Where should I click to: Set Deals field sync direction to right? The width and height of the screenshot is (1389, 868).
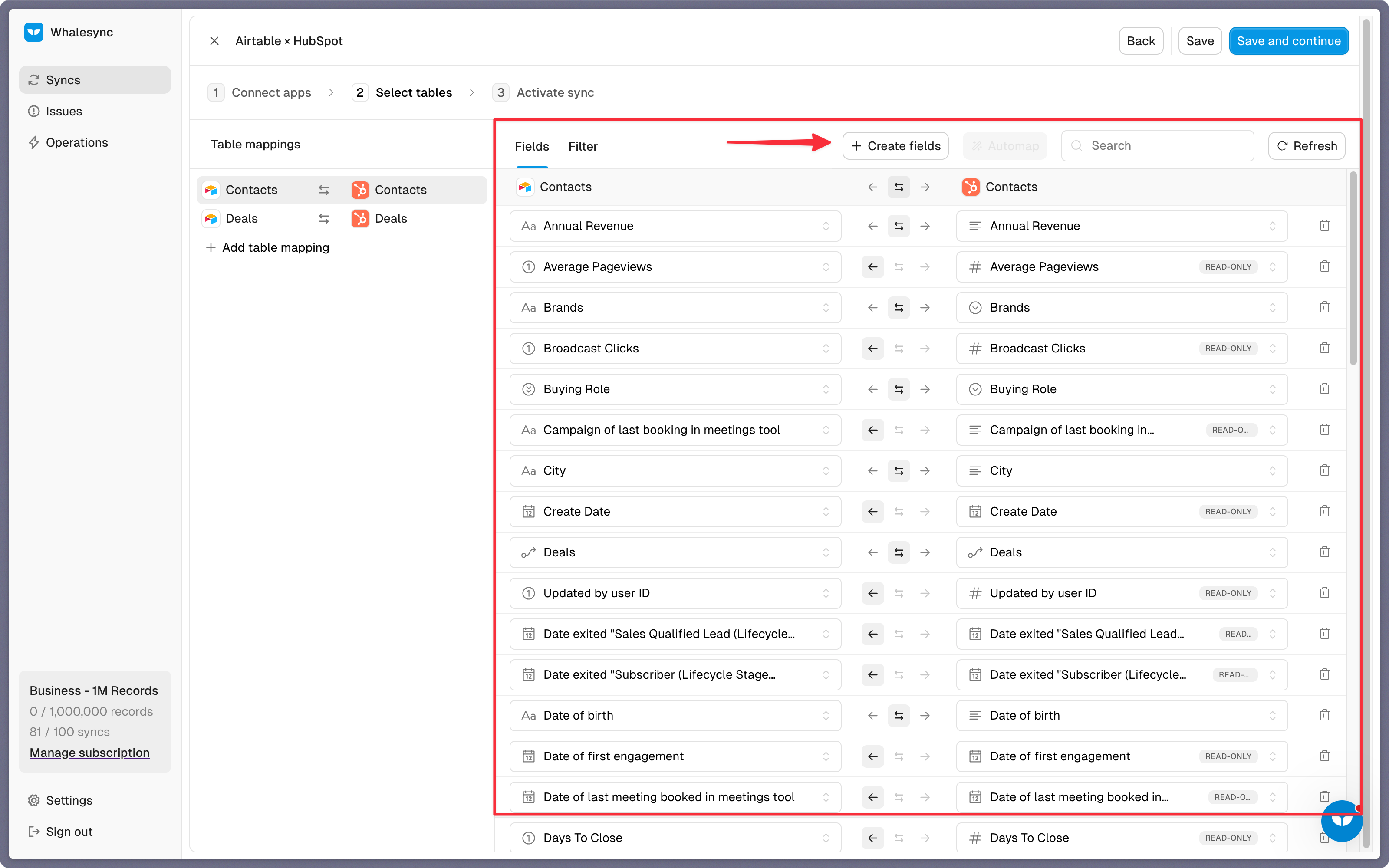click(x=925, y=552)
